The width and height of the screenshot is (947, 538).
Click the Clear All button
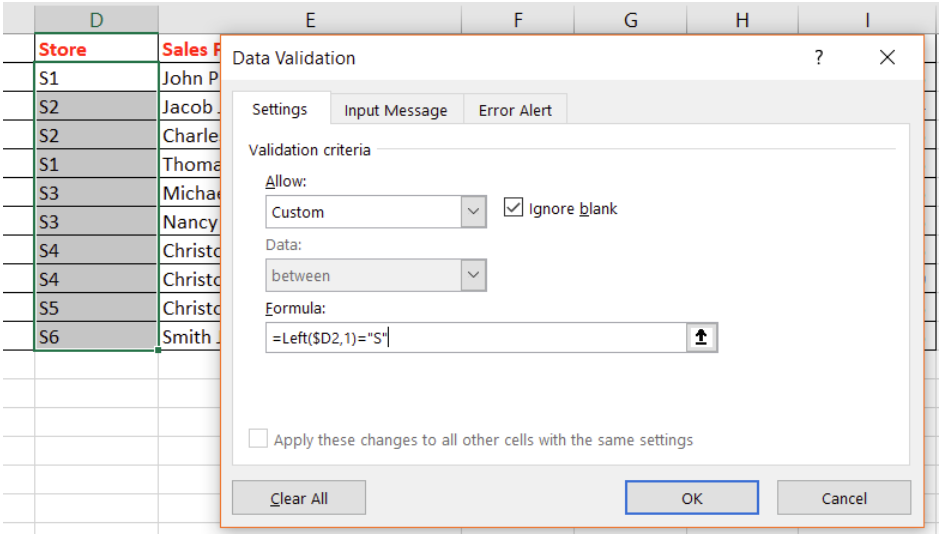click(299, 498)
